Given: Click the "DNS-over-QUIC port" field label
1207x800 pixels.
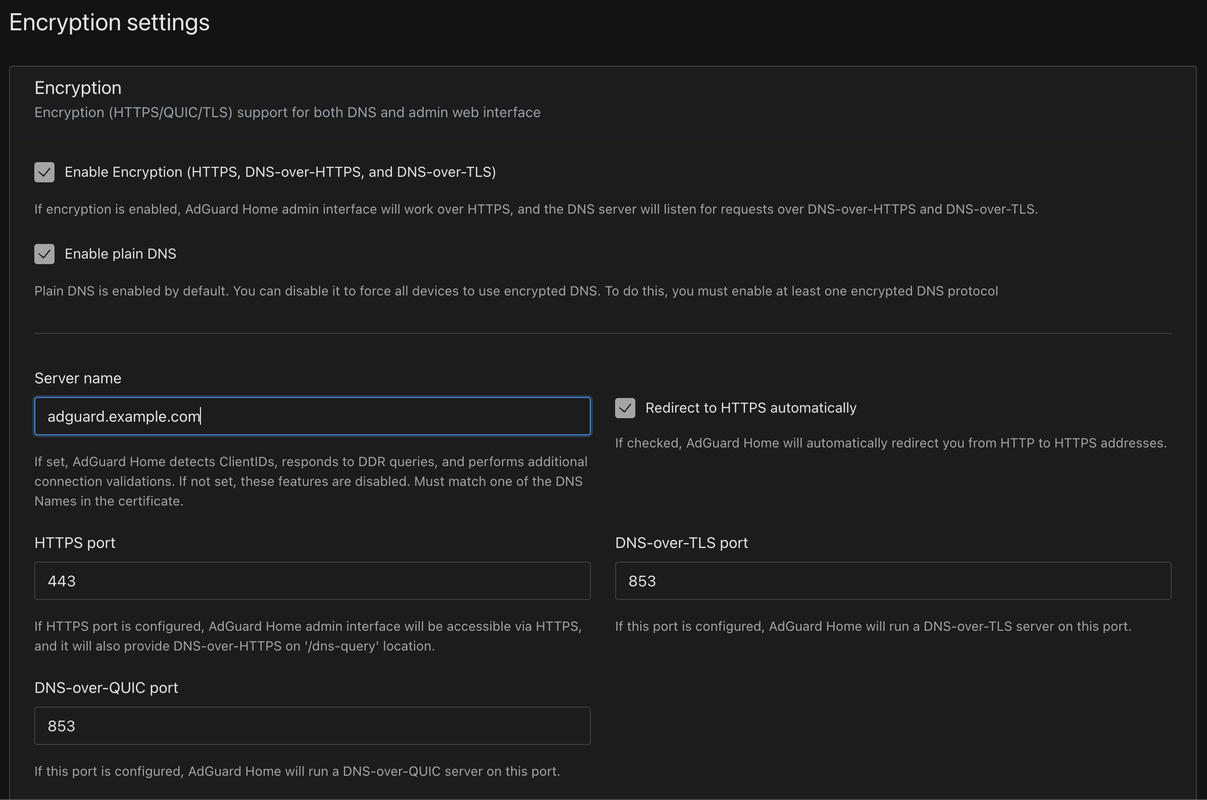Looking at the screenshot, I should 106,688.
